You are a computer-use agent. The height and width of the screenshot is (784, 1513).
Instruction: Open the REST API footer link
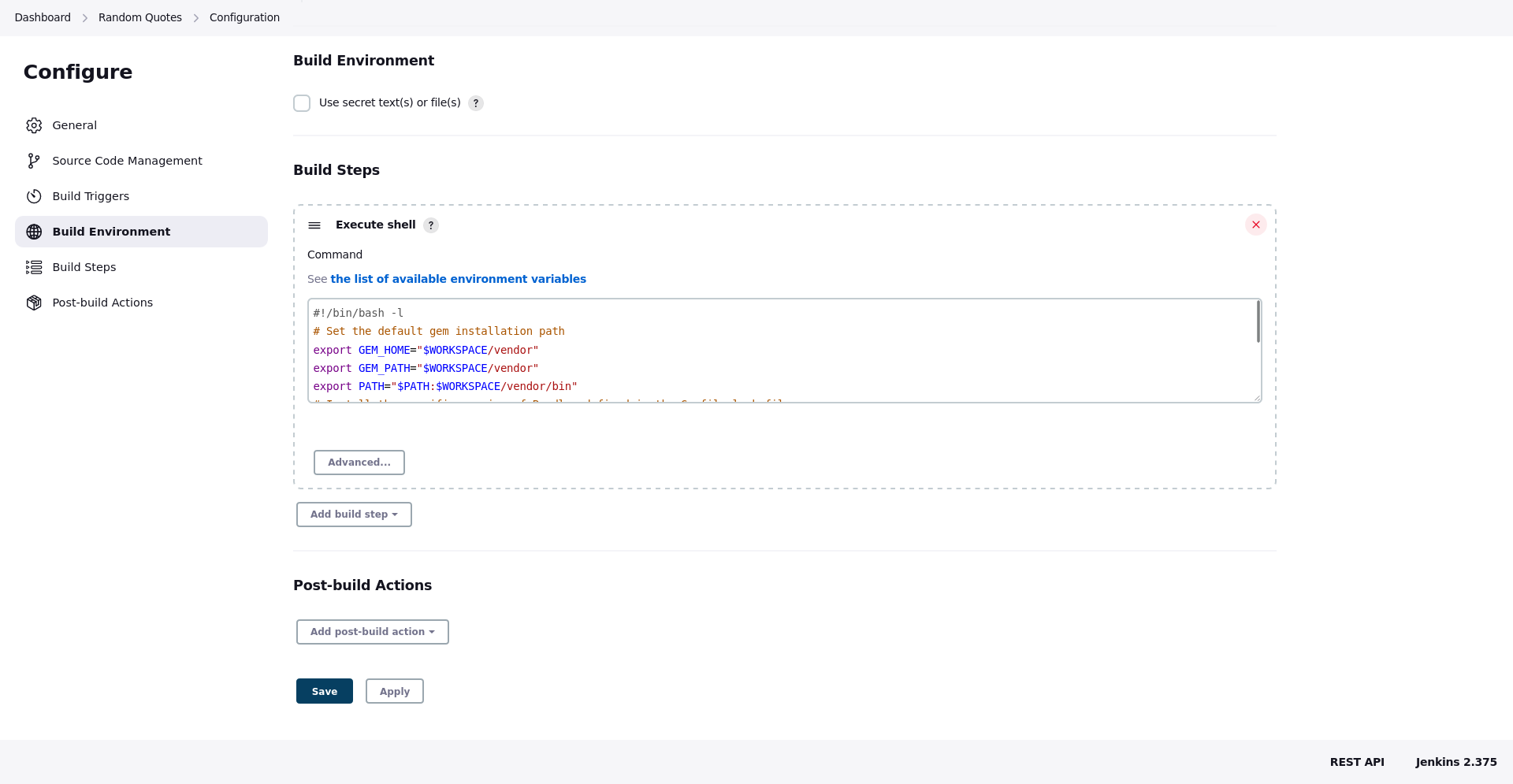(1357, 762)
